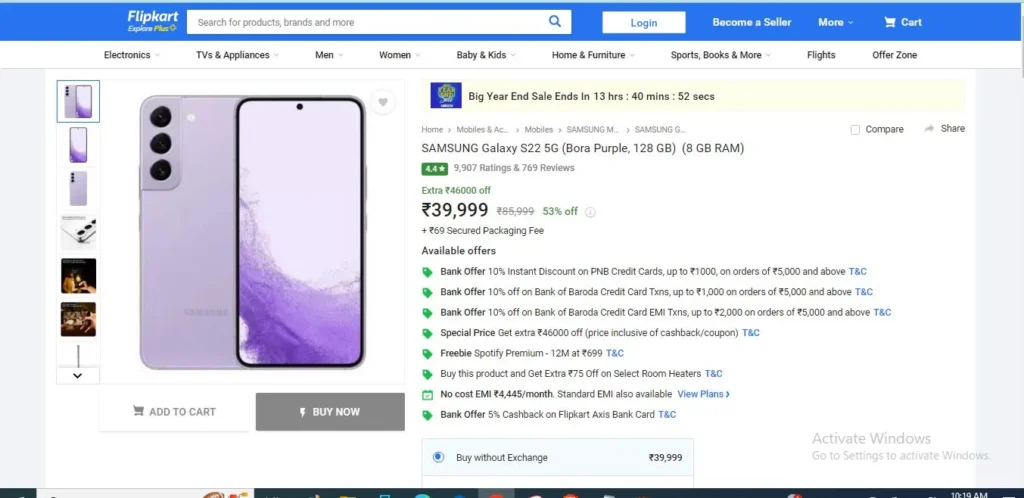This screenshot has height=498, width=1024.
Task: Click the price info icon
Action: click(590, 211)
